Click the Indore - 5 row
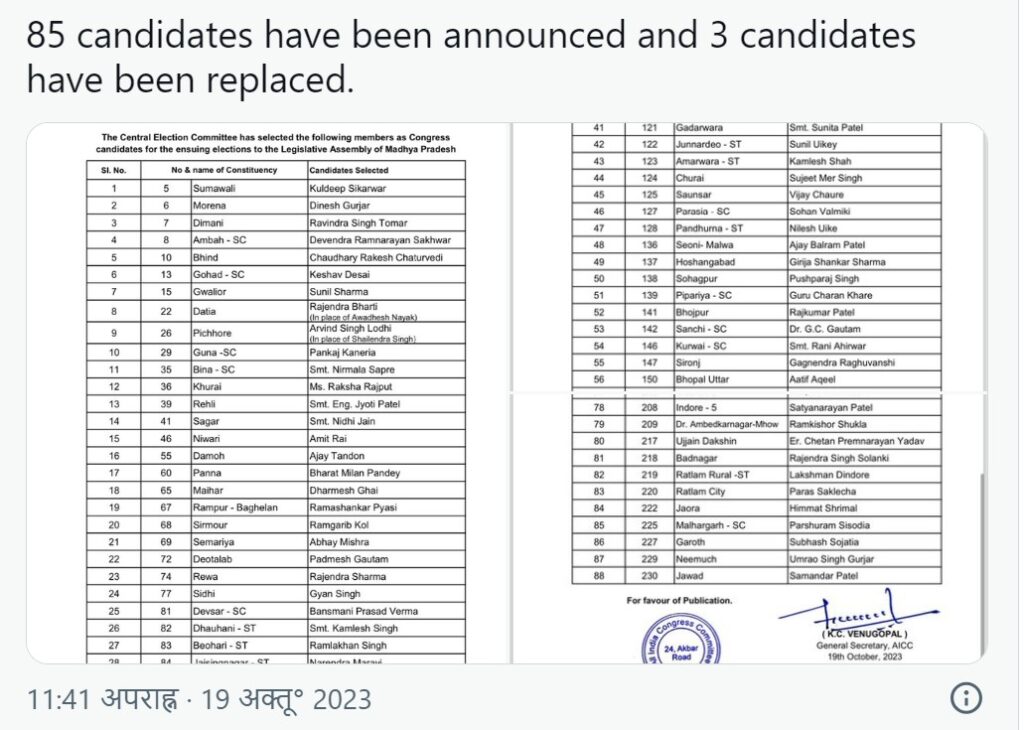Image resolution: width=1024 pixels, height=730 pixels. pos(756,407)
